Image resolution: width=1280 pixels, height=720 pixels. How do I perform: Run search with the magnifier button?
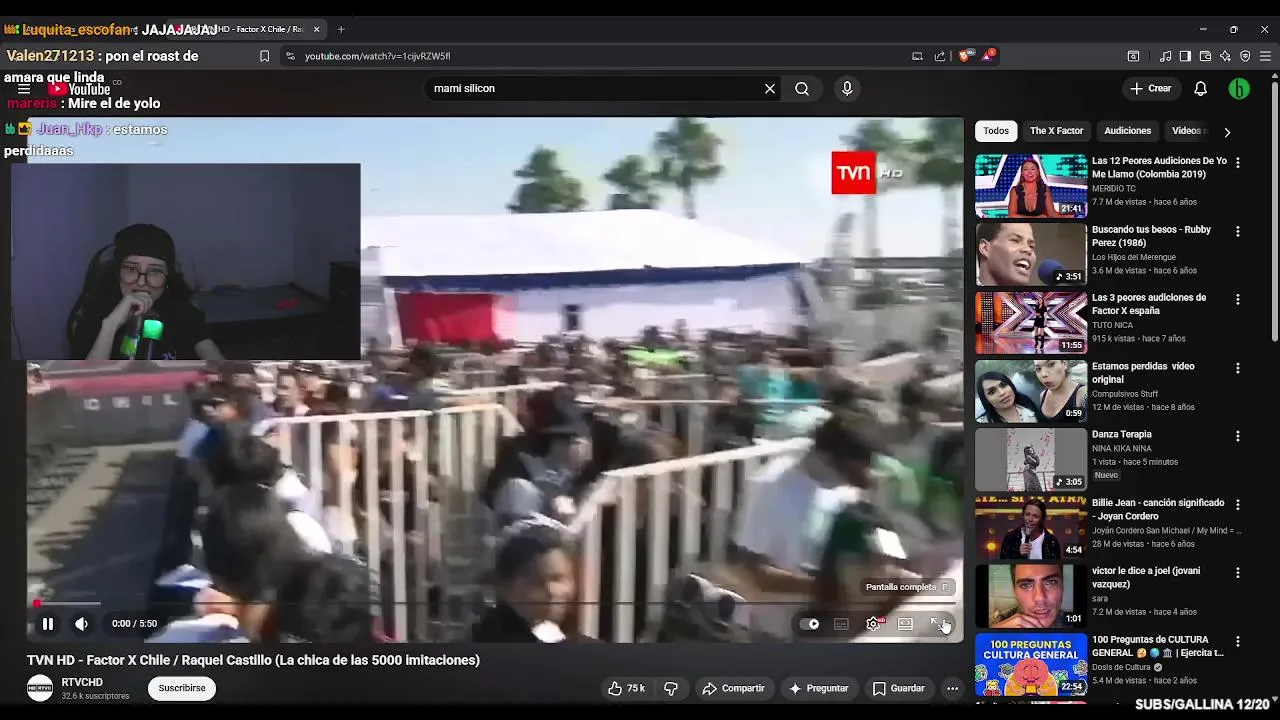[x=802, y=89]
